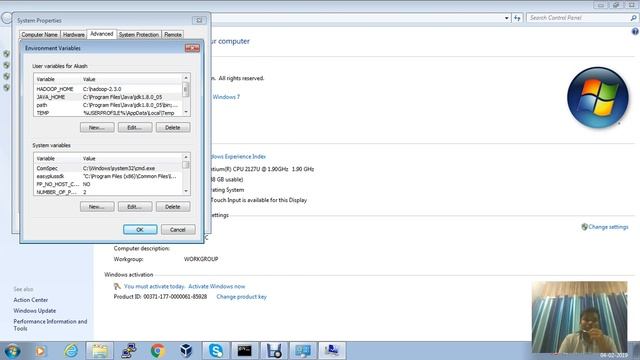Open File Explorer folder icon in taskbar
The width and height of the screenshot is (640, 360).
(100, 351)
